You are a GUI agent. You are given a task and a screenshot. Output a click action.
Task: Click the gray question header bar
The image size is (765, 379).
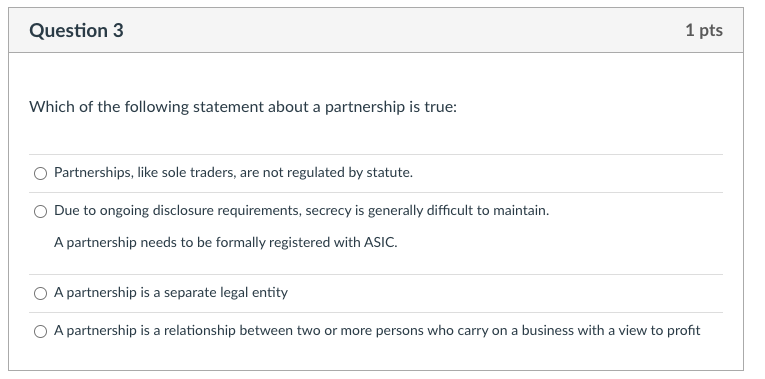click(x=376, y=30)
